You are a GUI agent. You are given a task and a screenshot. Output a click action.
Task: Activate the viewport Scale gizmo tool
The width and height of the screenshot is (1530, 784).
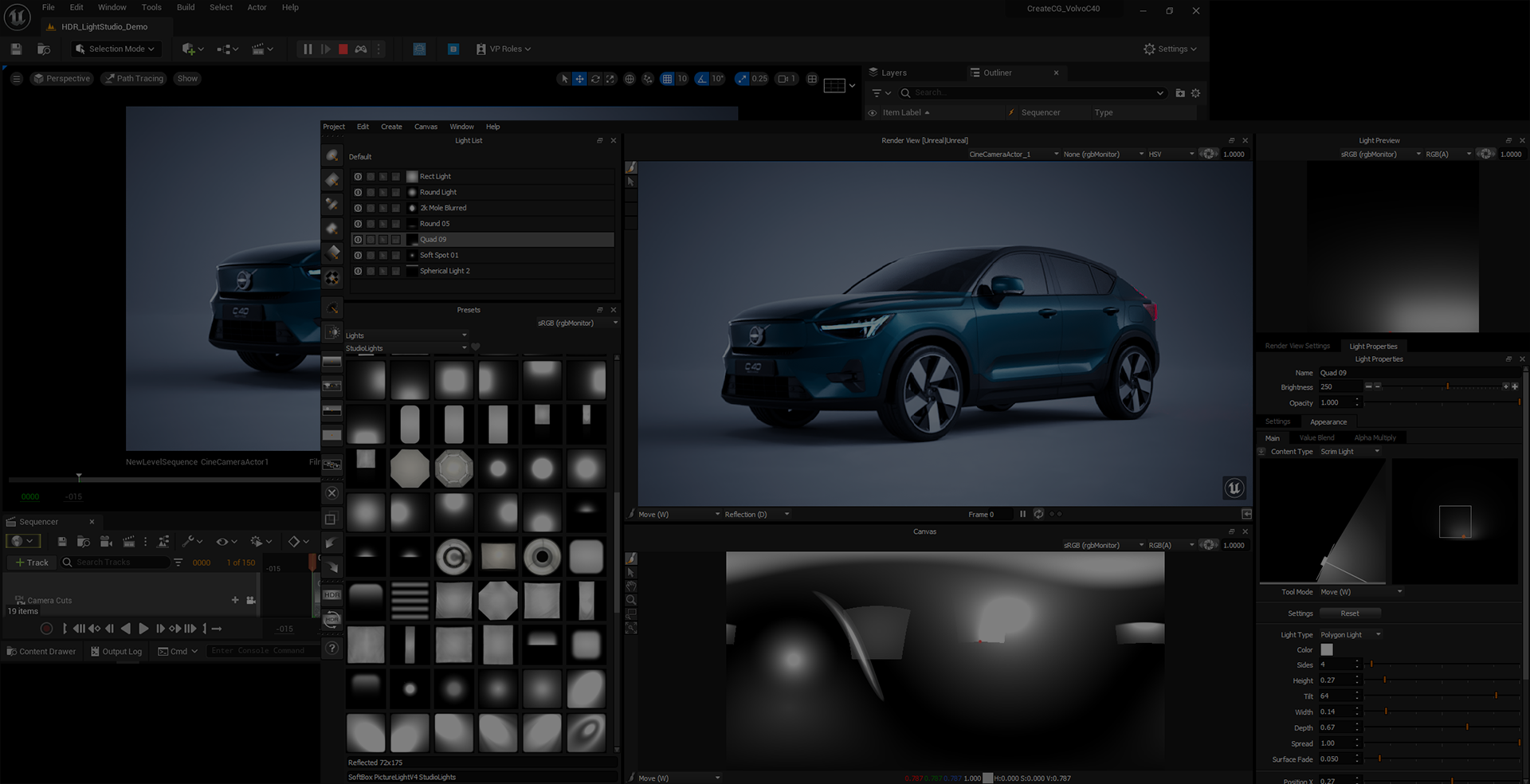pyautogui.click(x=610, y=79)
